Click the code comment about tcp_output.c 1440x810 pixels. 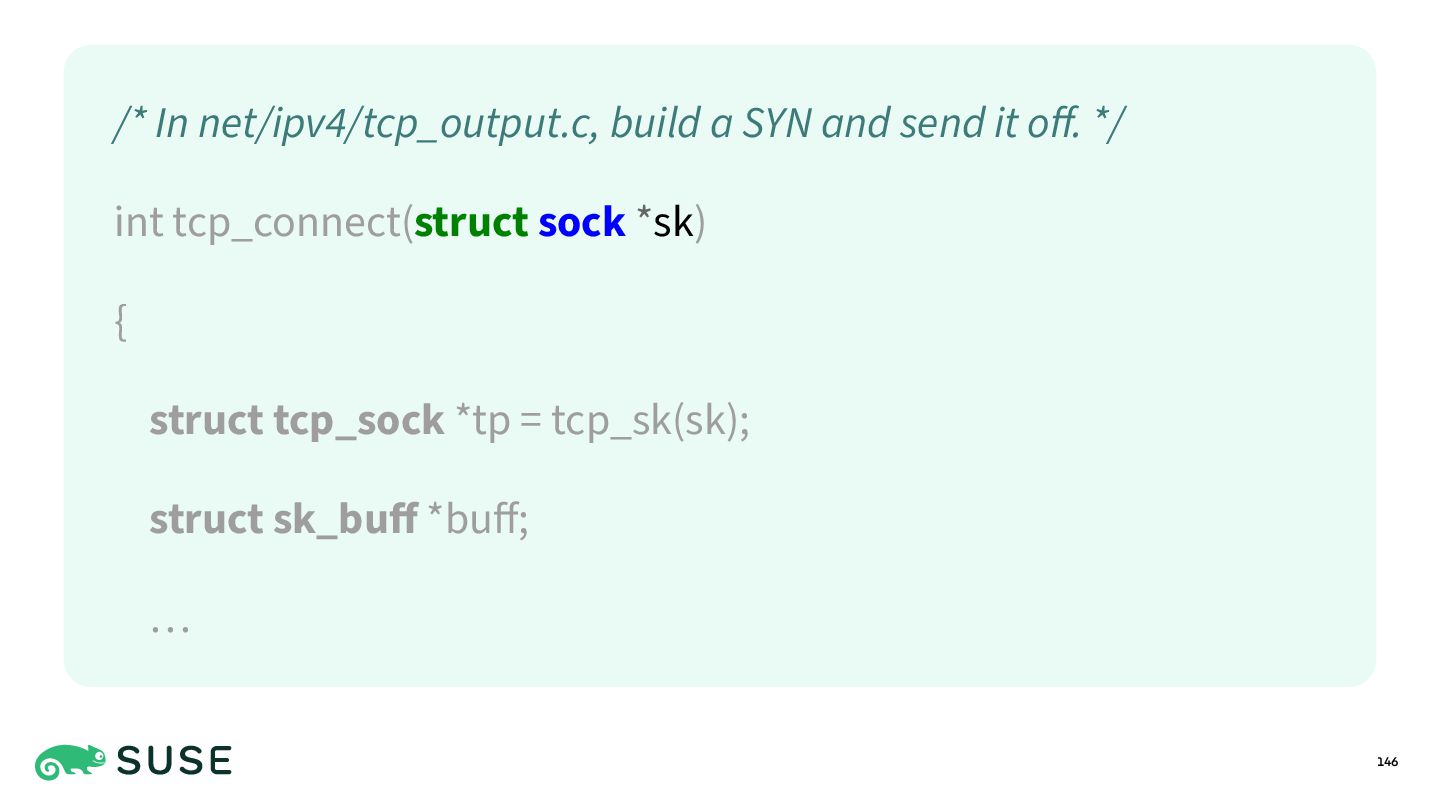tap(620, 123)
